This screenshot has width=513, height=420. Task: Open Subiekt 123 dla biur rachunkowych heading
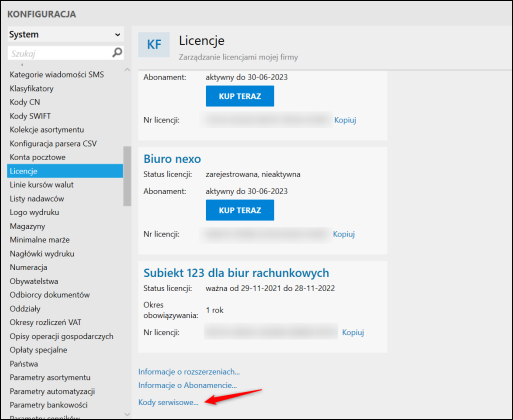[x=236, y=273]
